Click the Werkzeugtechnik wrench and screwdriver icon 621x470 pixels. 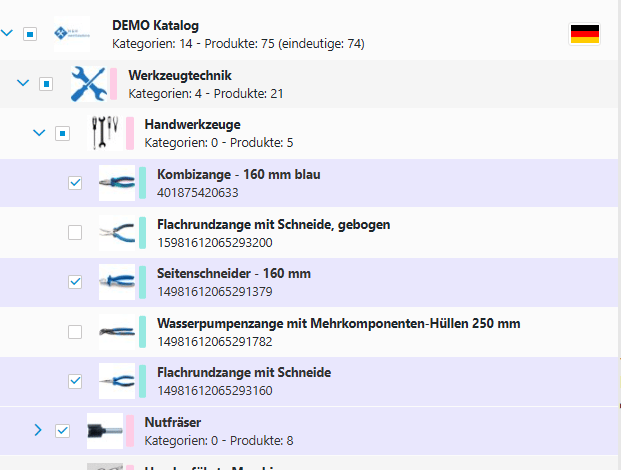89,84
